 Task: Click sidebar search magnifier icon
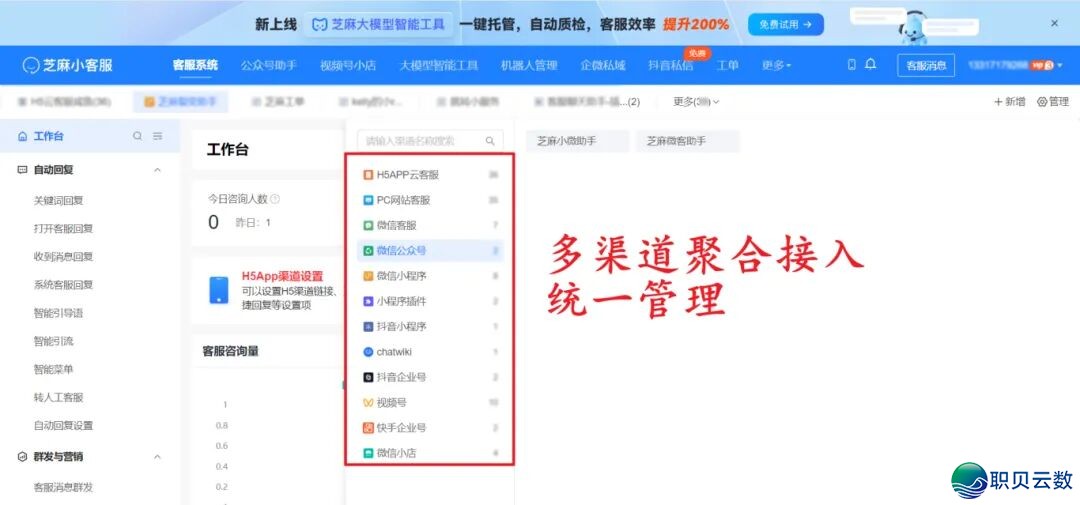138,136
